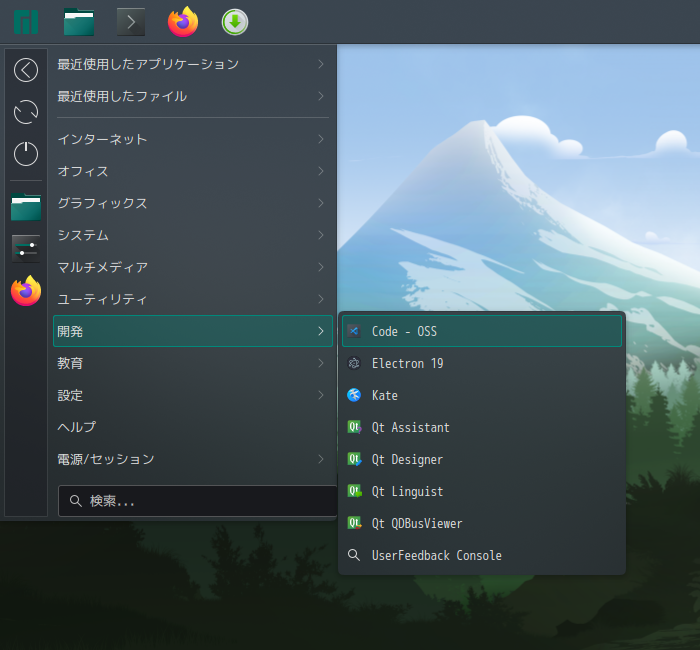Click the Manjaro application launcher icon
The height and width of the screenshot is (650, 700).
(x=26, y=22)
